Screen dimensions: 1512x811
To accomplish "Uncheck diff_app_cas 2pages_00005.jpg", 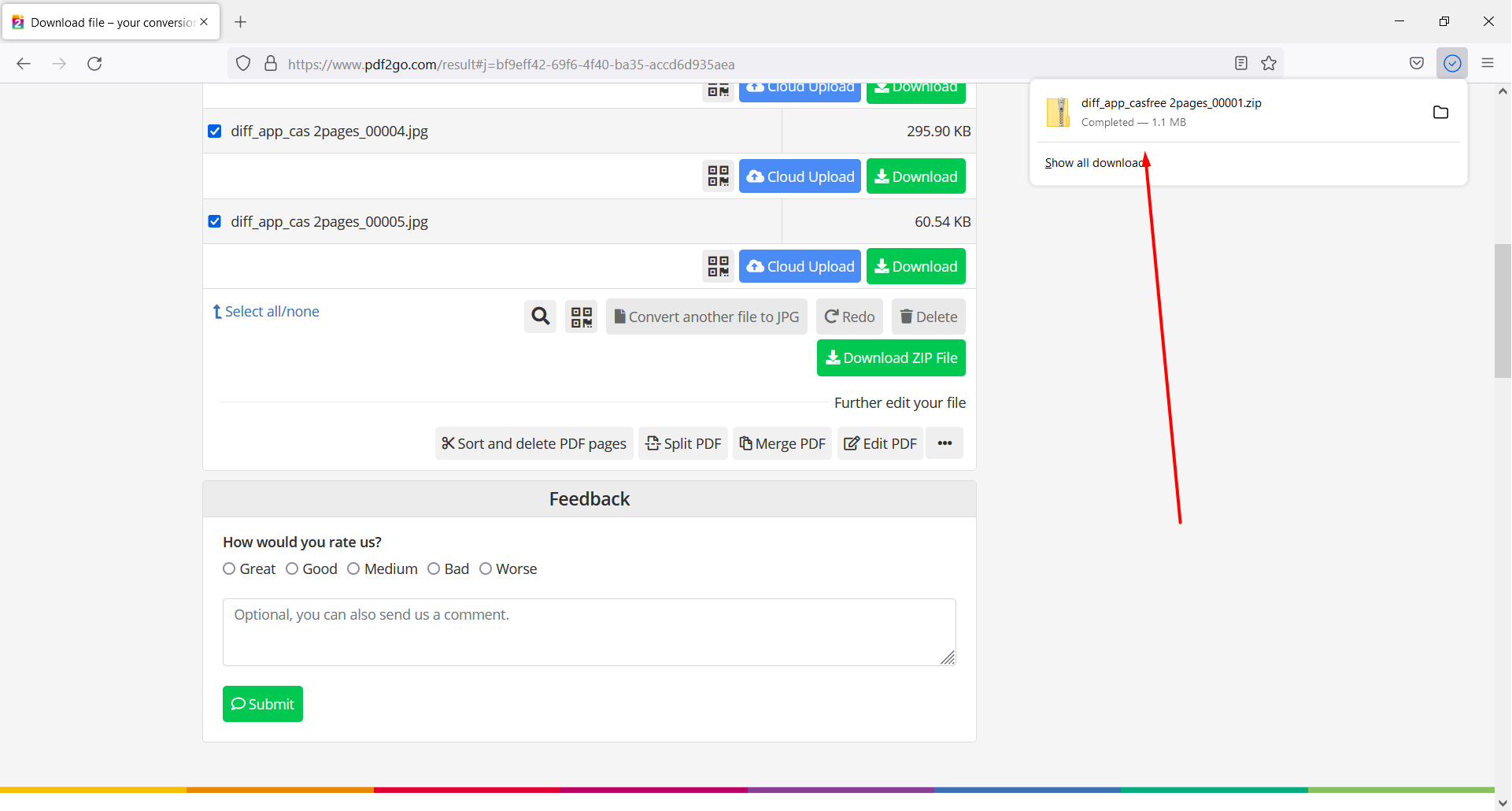I will (x=214, y=221).
